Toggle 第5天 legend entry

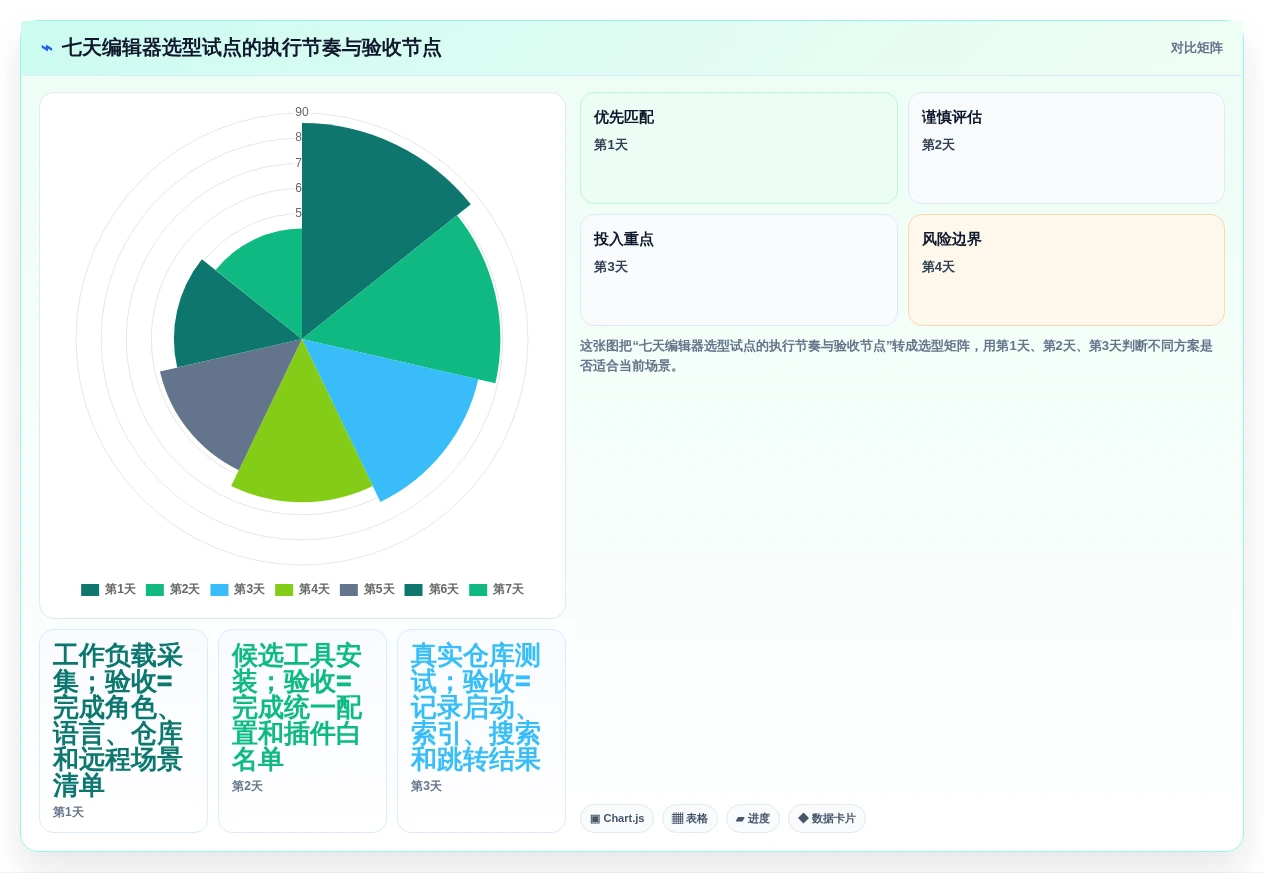click(x=367, y=590)
